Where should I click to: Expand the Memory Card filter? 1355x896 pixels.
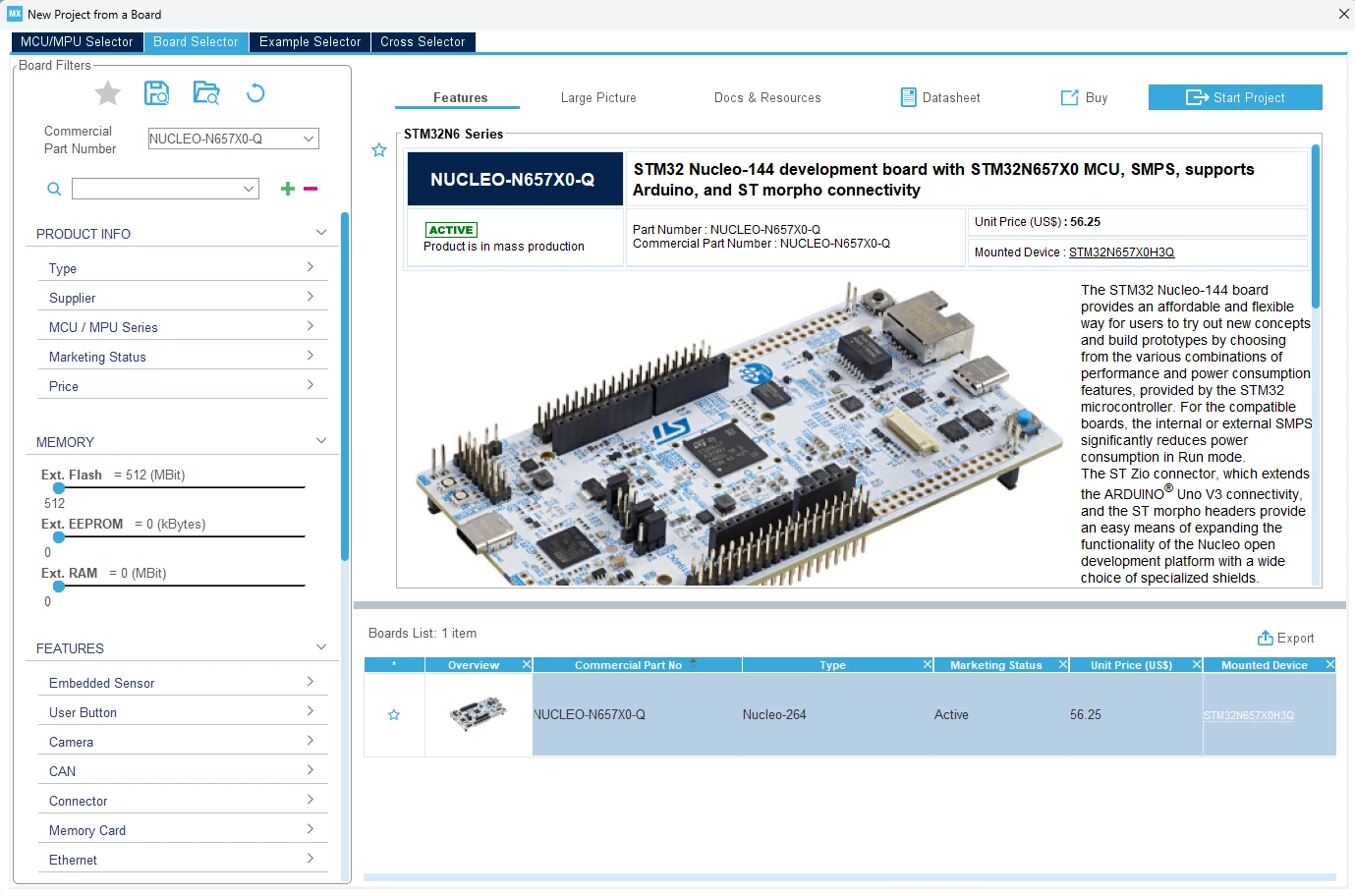[x=311, y=829]
